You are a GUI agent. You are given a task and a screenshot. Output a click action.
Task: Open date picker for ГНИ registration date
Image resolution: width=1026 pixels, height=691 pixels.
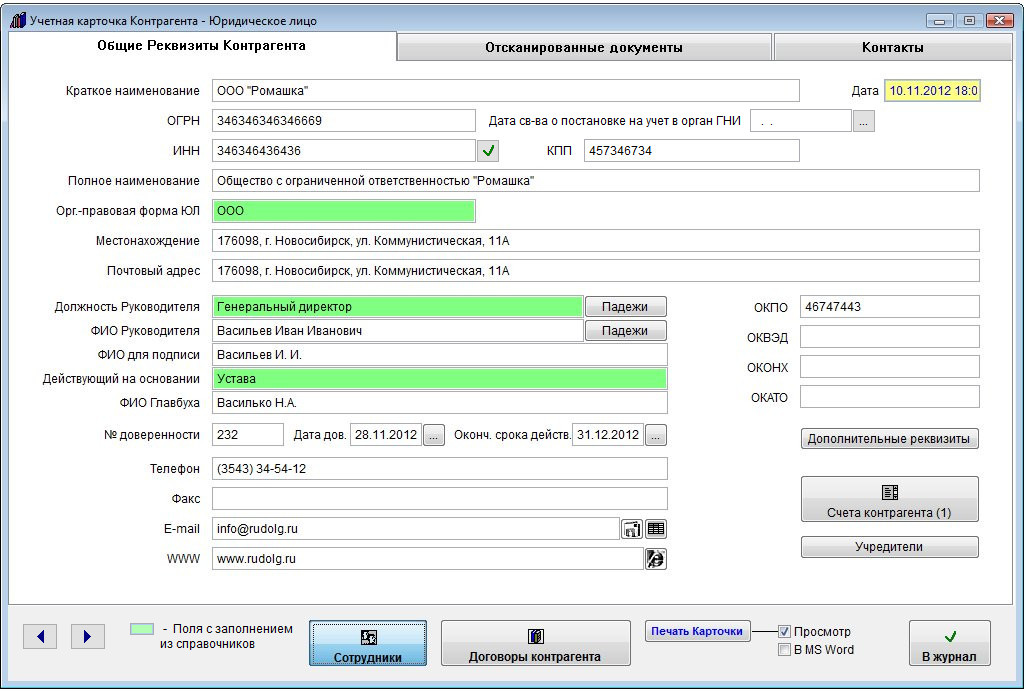click(864, 121)
